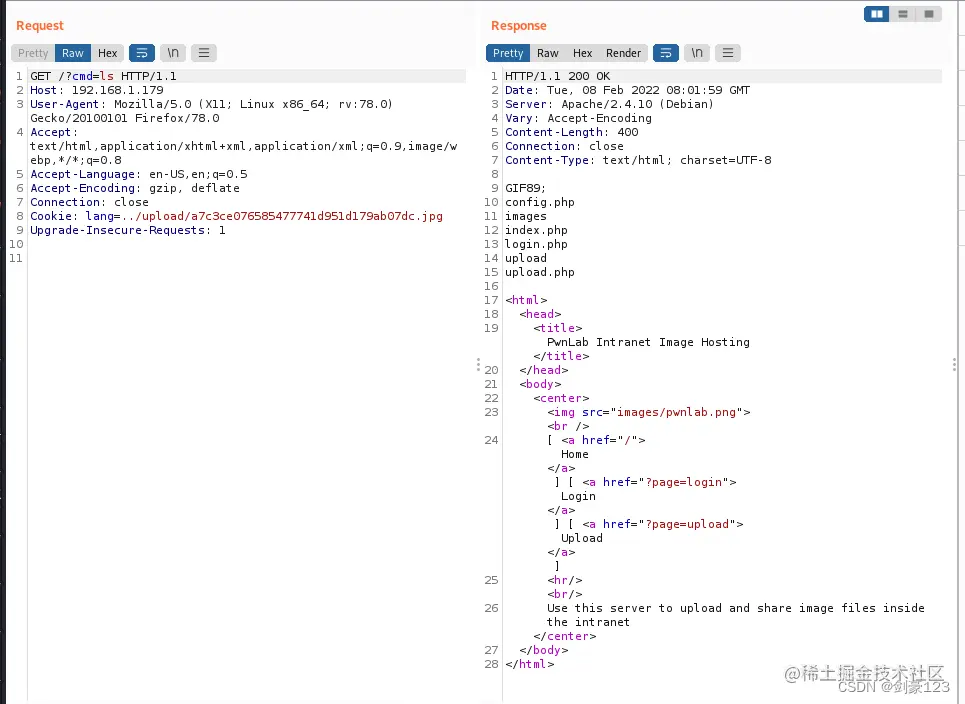Select side-by-side split layout icon
This screenshot has width=965, height=704.
coord(877,14)
